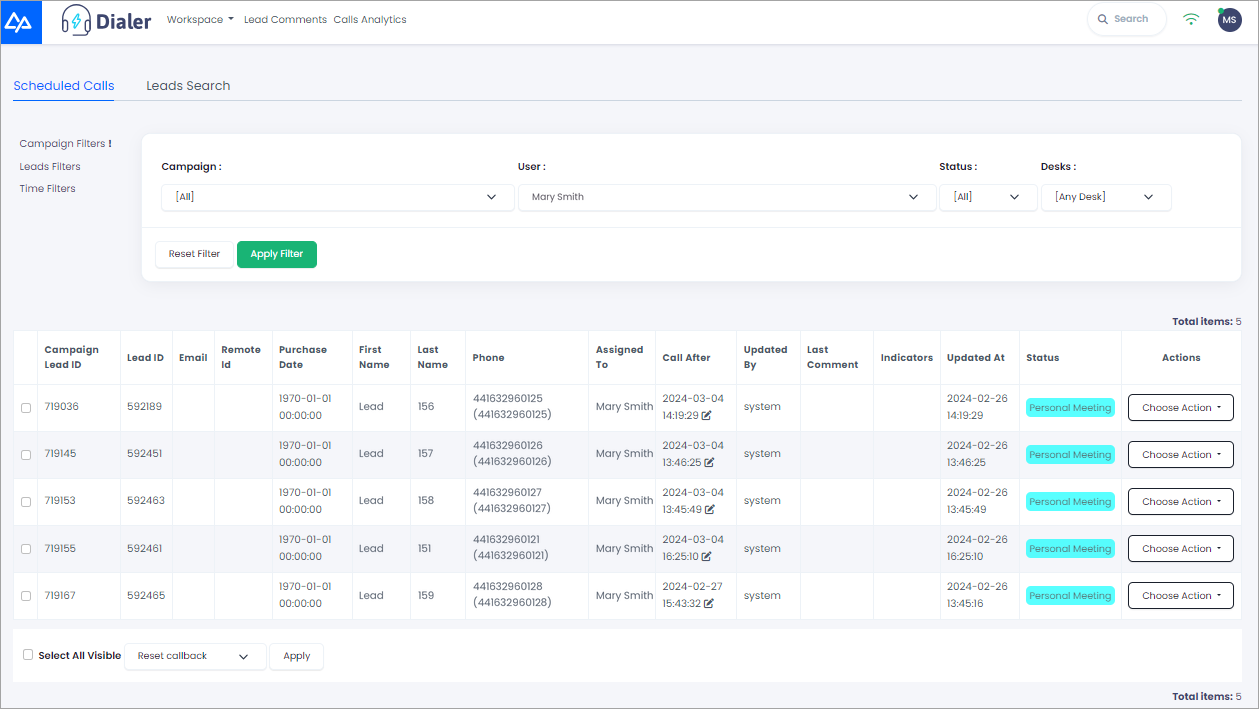
Task: Open the Status filter dropdown
Action: [x=987, y=197]
